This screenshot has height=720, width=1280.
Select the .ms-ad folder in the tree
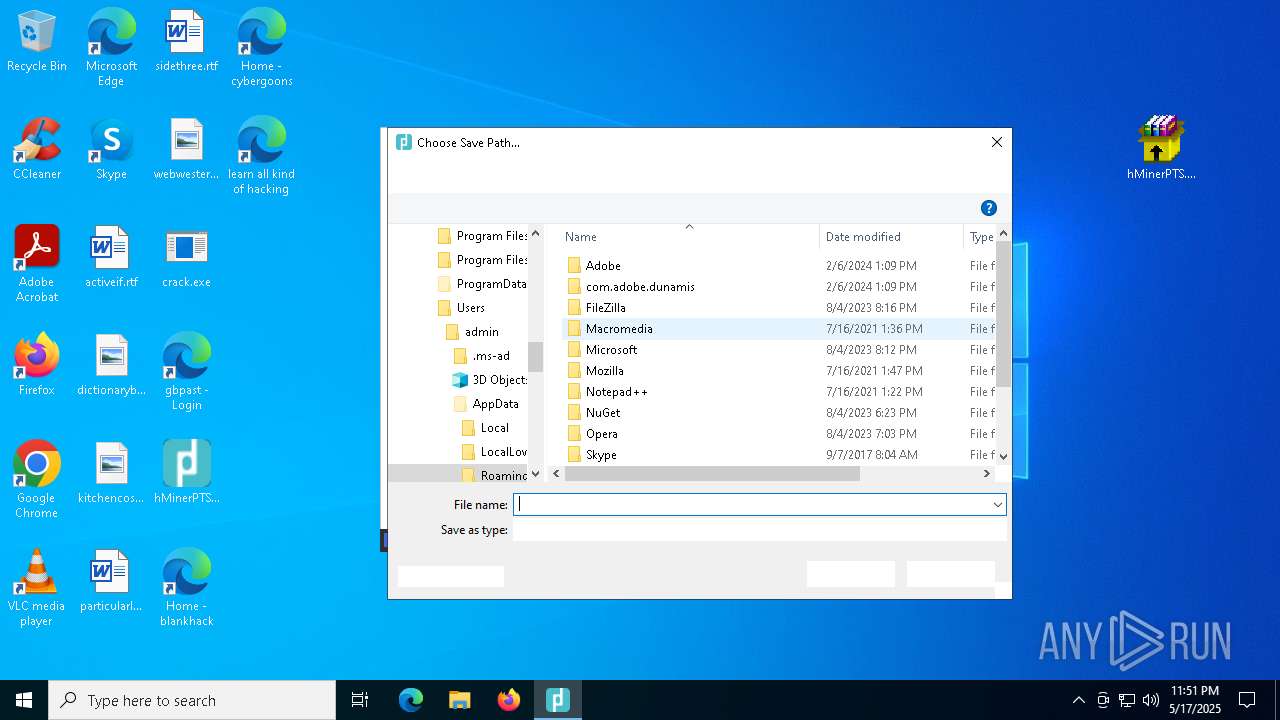click(x=482, y=356)
